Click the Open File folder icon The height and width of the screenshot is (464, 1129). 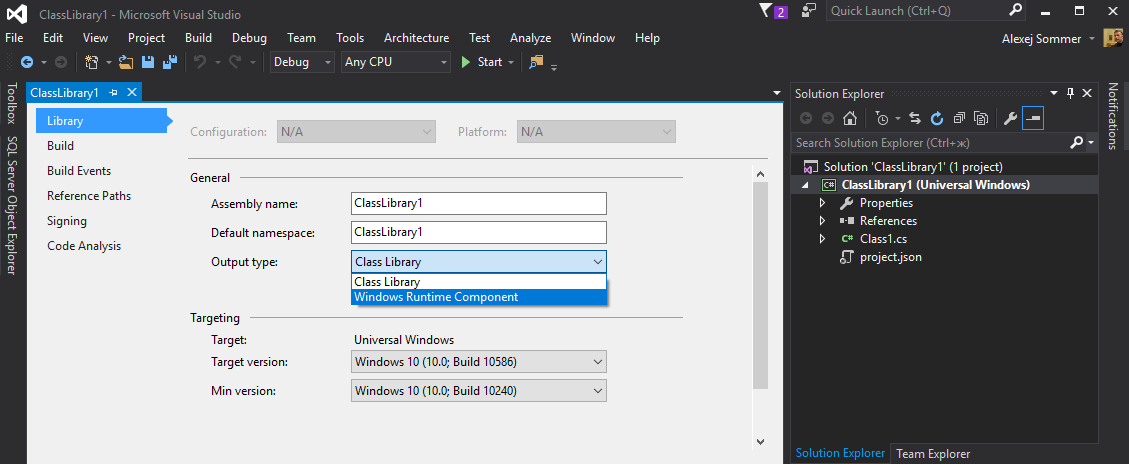tap(127, 63)
